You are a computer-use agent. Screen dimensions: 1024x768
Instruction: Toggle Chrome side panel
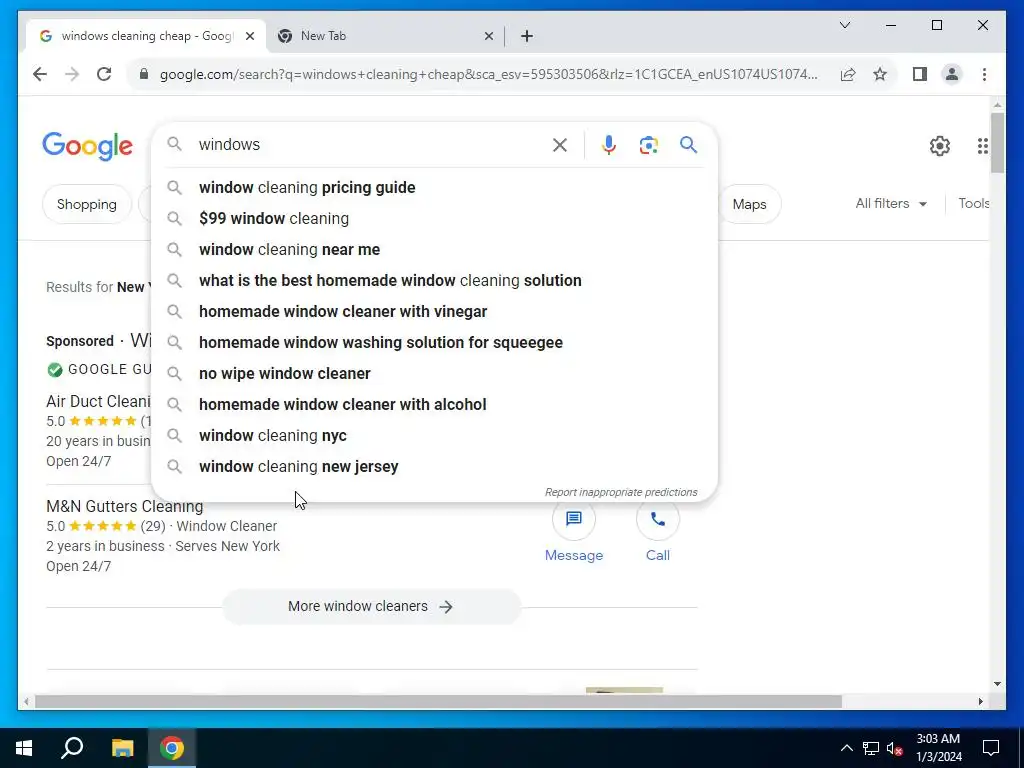point(920,74)
